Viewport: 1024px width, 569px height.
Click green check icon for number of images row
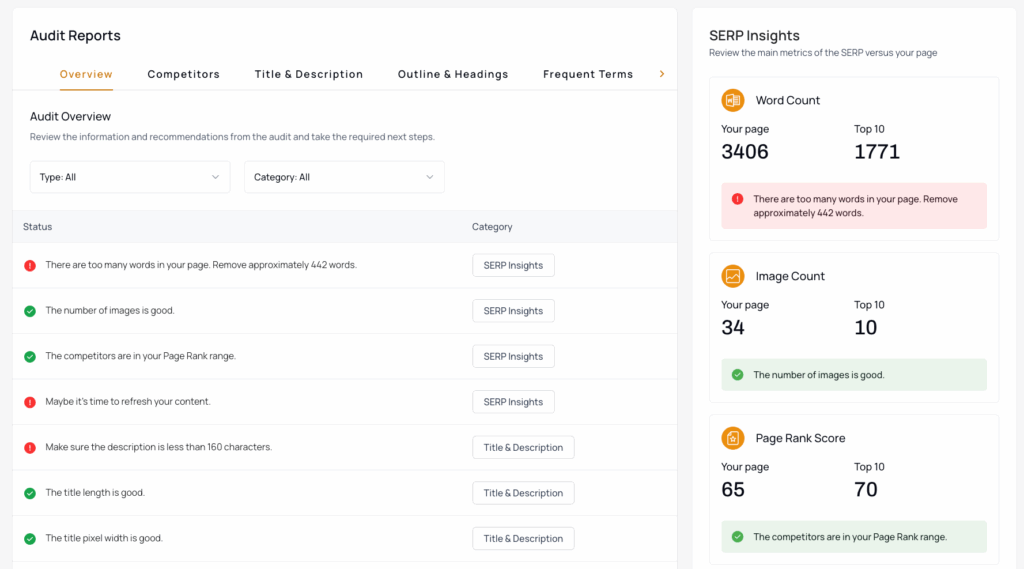[x=30, y=311]
